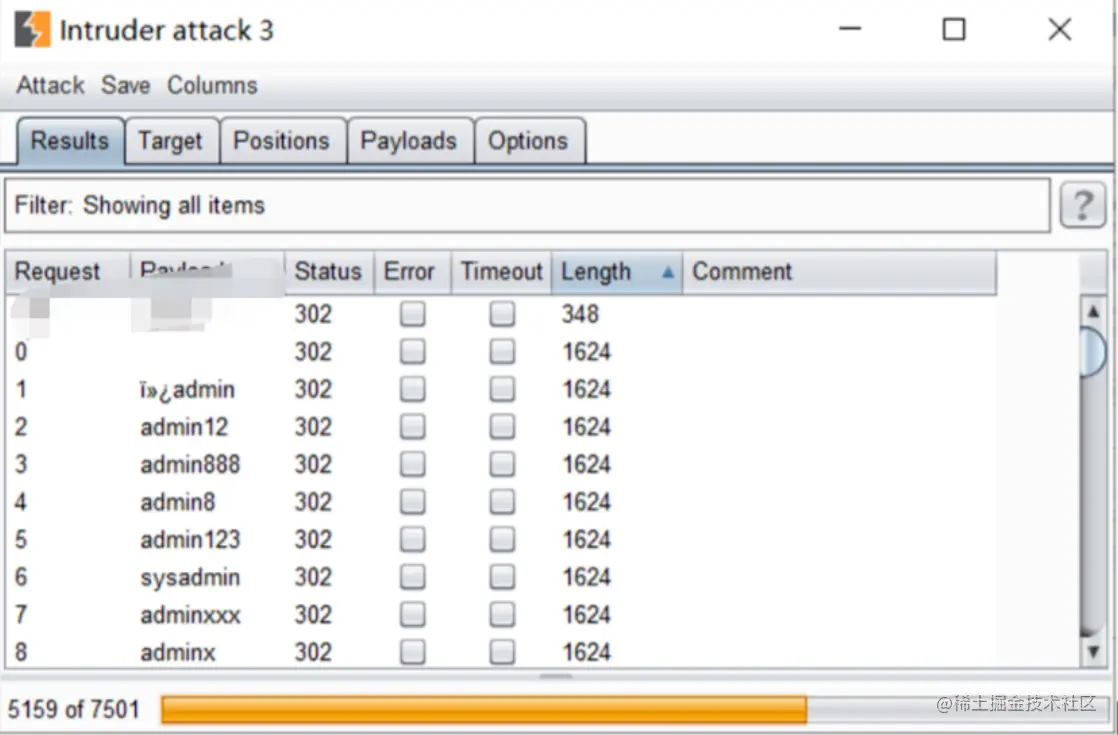Open the filter help question mark button
Screen dimensions: 1118x735
1082,205
